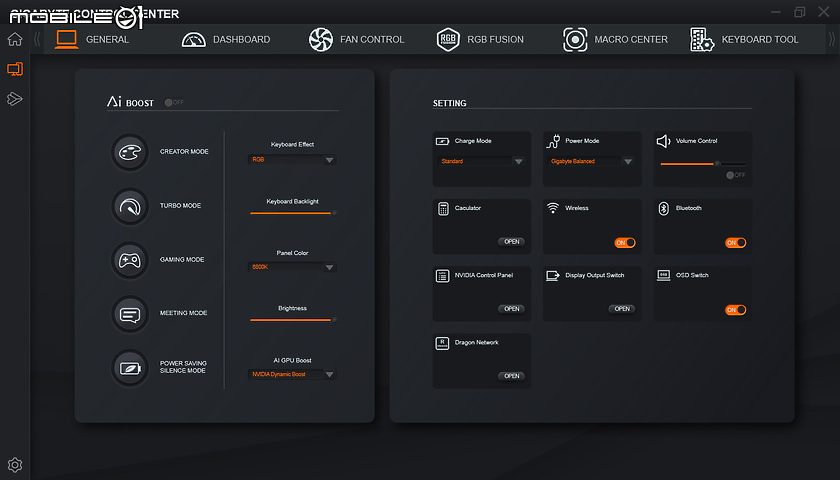840x480 pixels.
Task: Click the fan icon for Fan Control
Action: click(x=321, y=40)
